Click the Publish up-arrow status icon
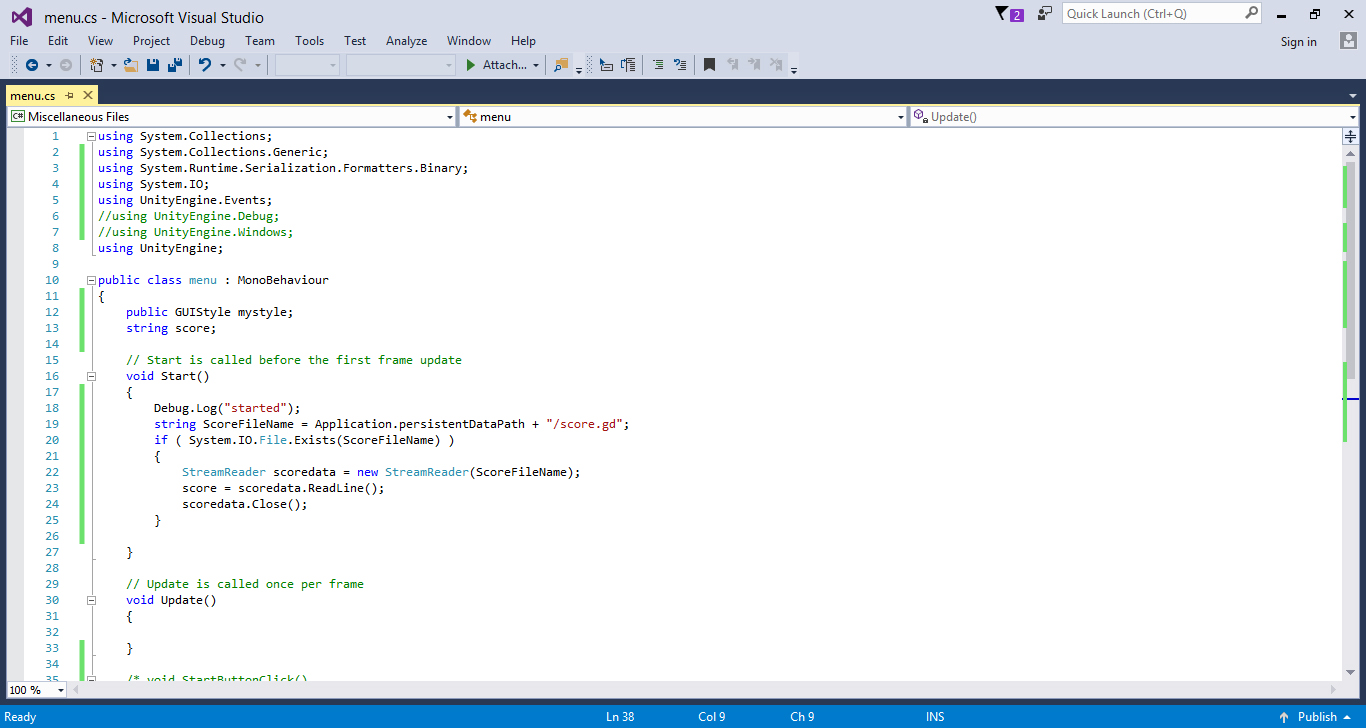This screenshot has width=1366, height=728. (1283, 717)
